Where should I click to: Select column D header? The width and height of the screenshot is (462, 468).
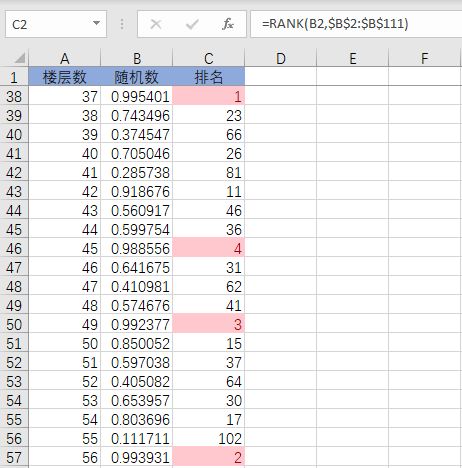pos(281,58)
